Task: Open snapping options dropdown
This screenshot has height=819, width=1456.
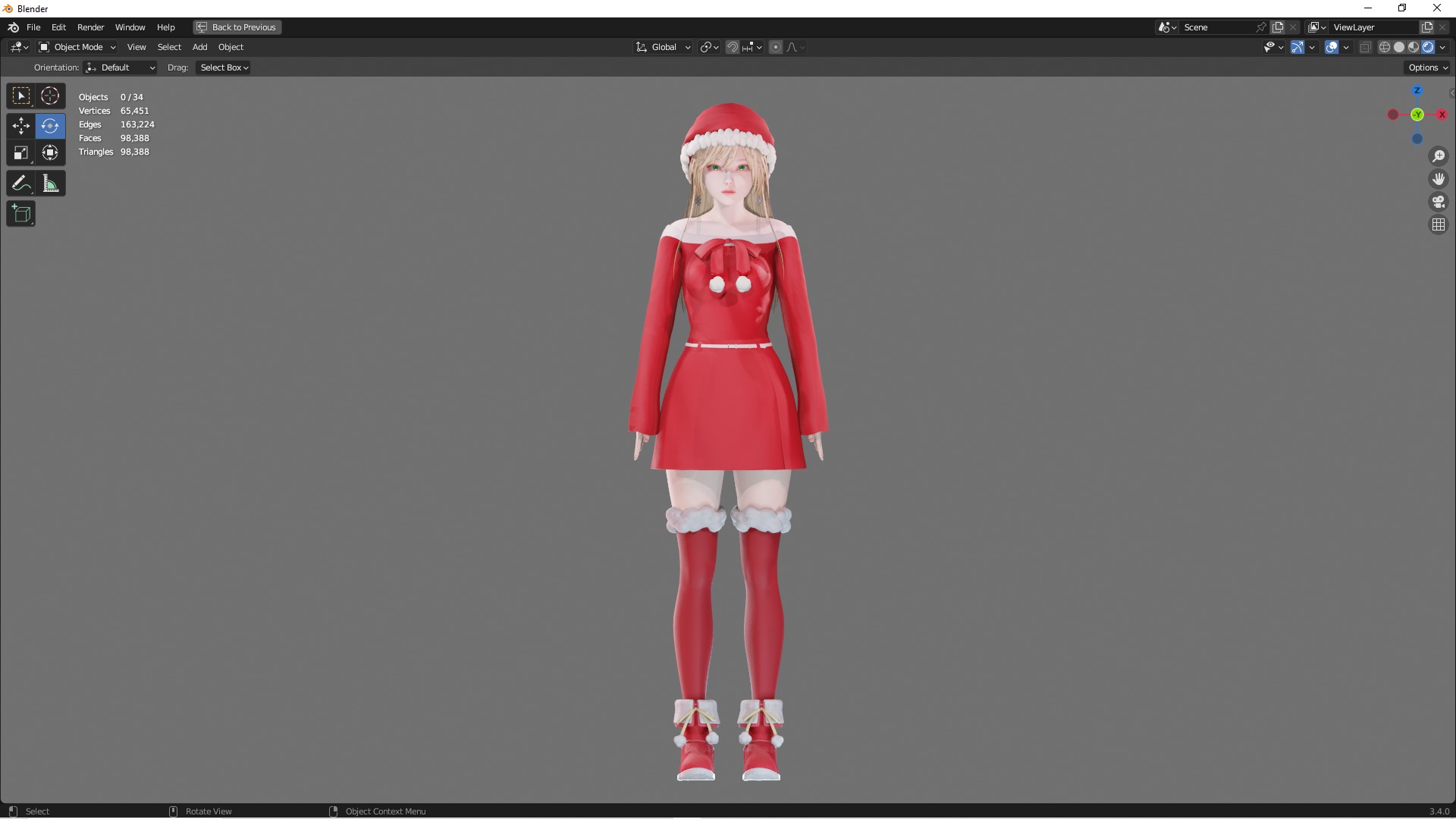Action: [752, 47]
